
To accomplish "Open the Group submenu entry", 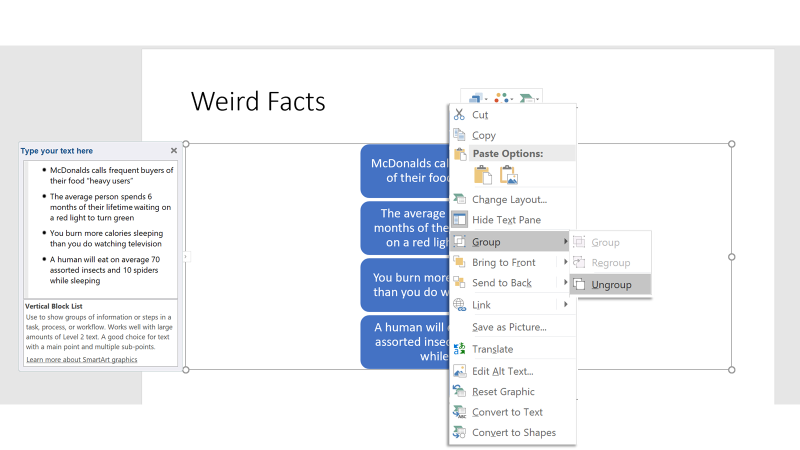I will (510, 242).
